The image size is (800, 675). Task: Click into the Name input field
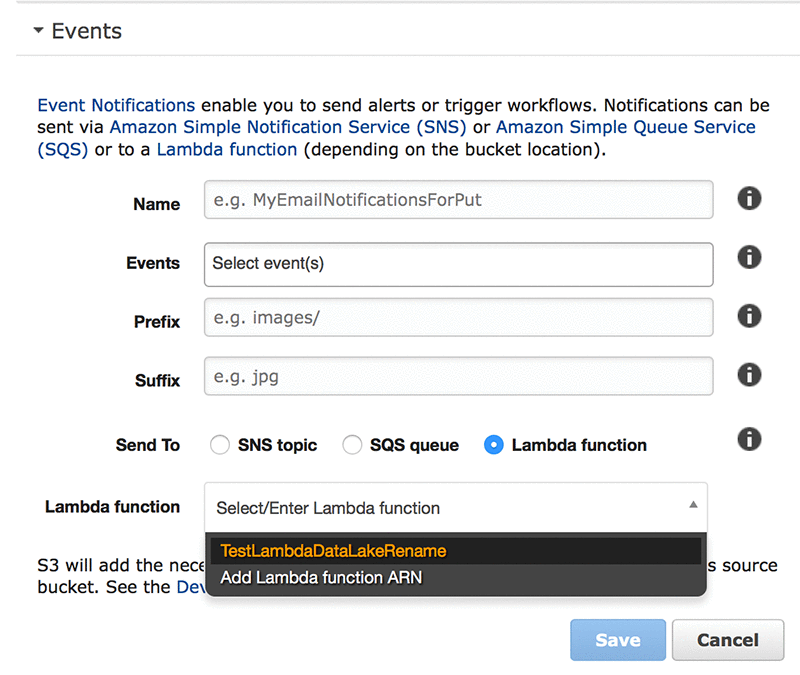(x=458, y=200)
